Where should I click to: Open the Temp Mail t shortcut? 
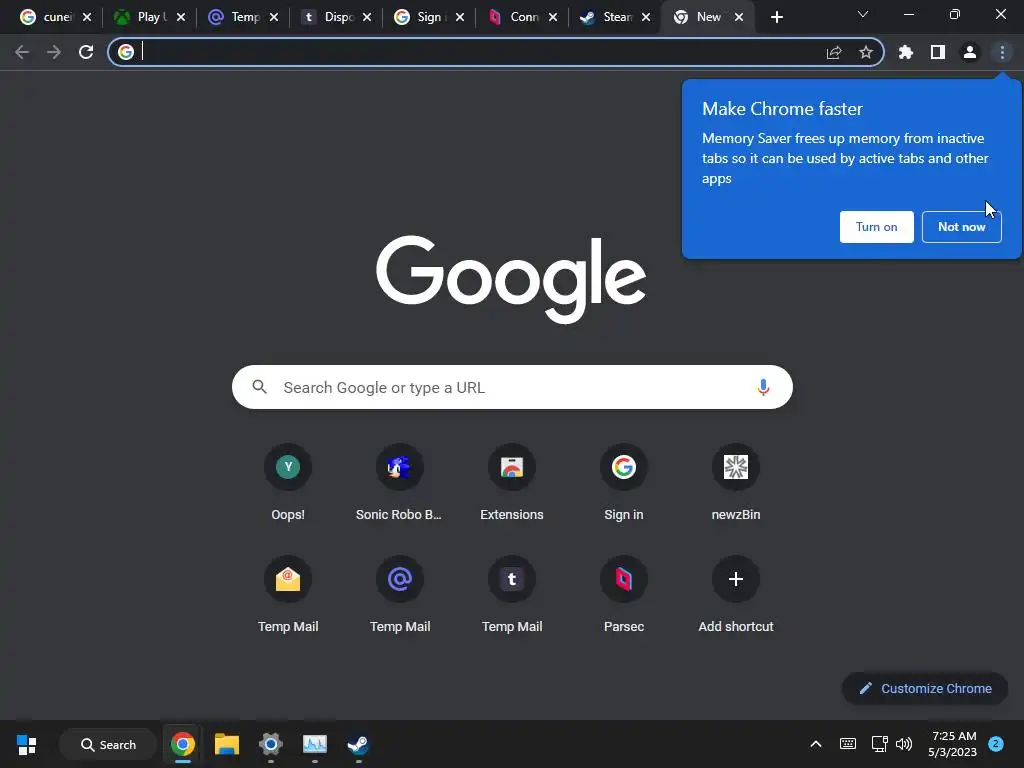click(512, 595)
